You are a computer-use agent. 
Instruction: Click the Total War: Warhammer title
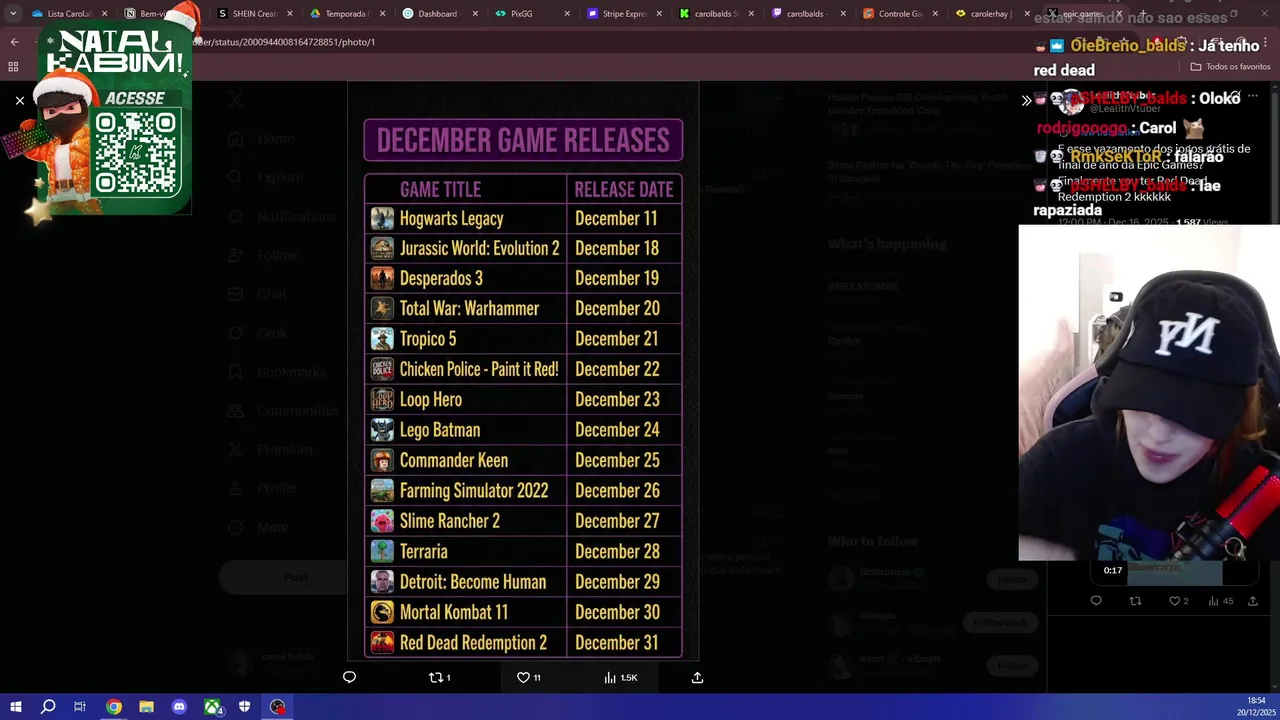click(x=469, y=309)
